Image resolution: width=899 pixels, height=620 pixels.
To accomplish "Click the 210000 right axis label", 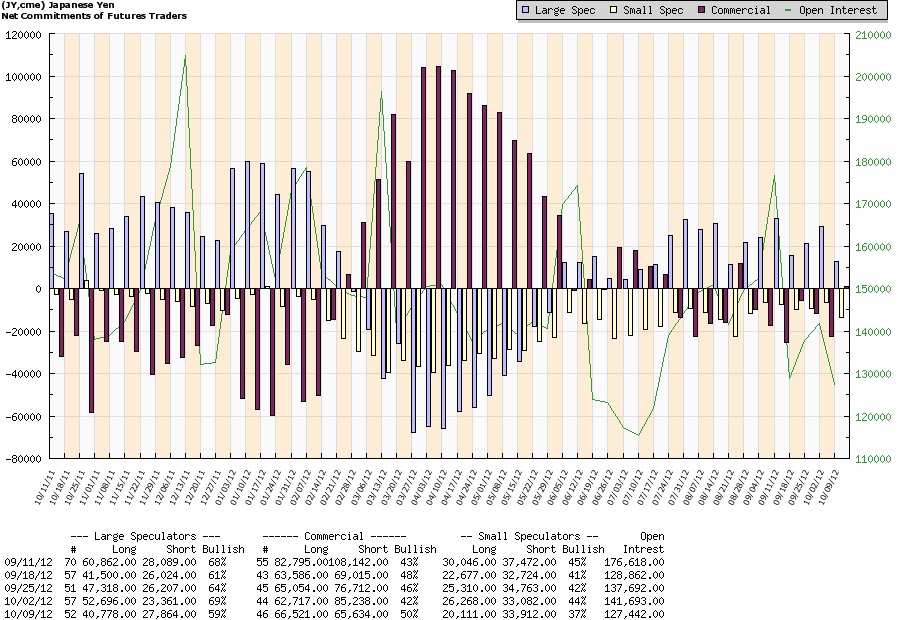I will point(873,34).
